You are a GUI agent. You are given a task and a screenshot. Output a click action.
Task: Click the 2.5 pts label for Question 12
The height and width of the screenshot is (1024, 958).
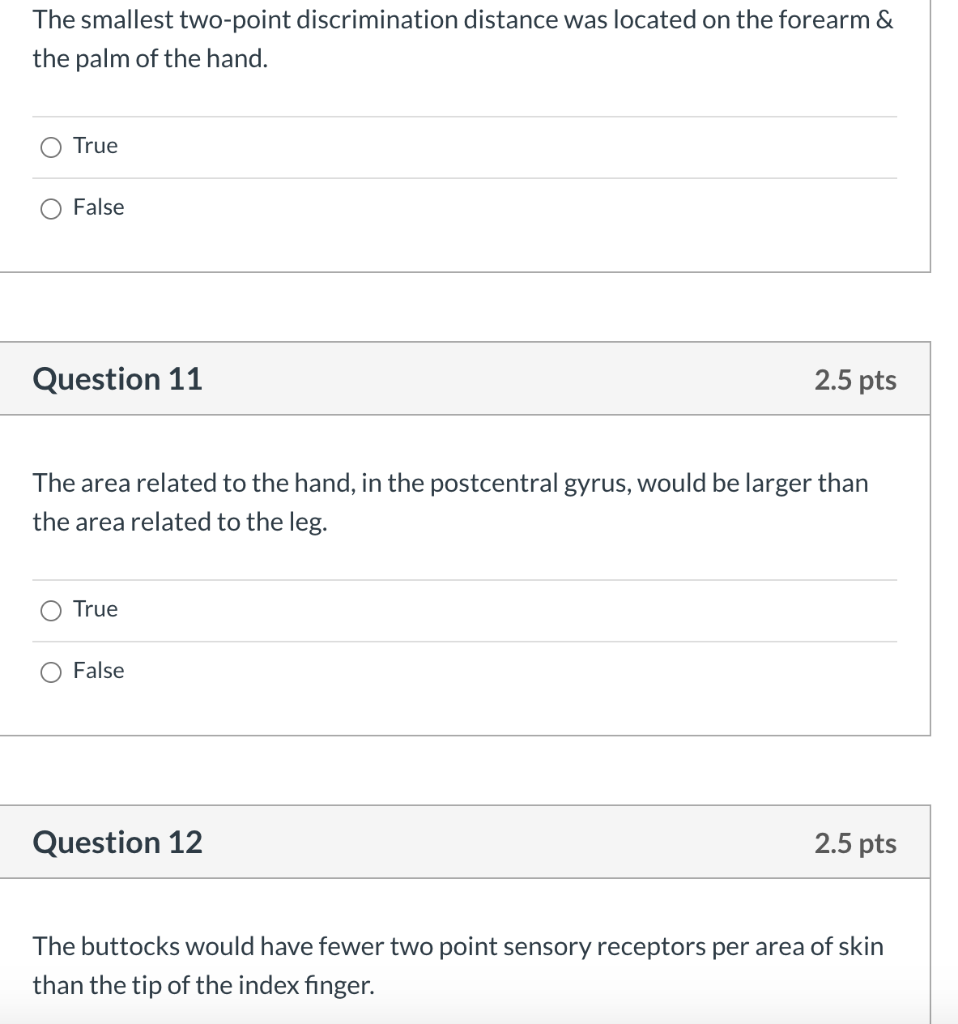[856, 843]
